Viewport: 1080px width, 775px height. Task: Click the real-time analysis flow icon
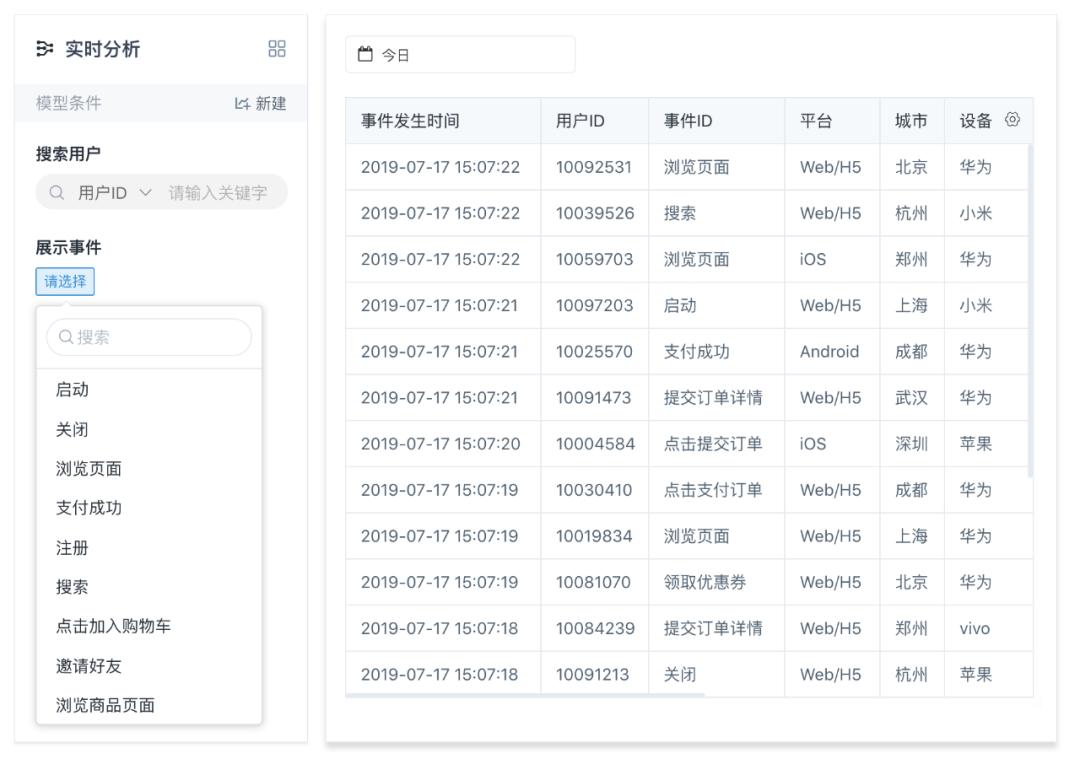(x=45, y=49)
